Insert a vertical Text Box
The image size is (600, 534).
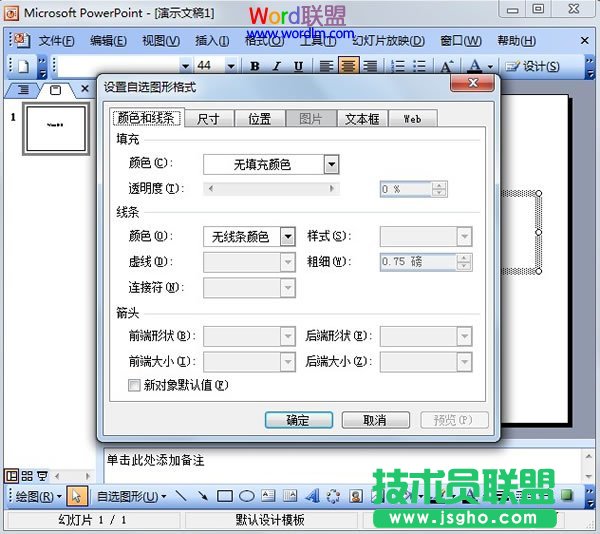coord(290,496)
